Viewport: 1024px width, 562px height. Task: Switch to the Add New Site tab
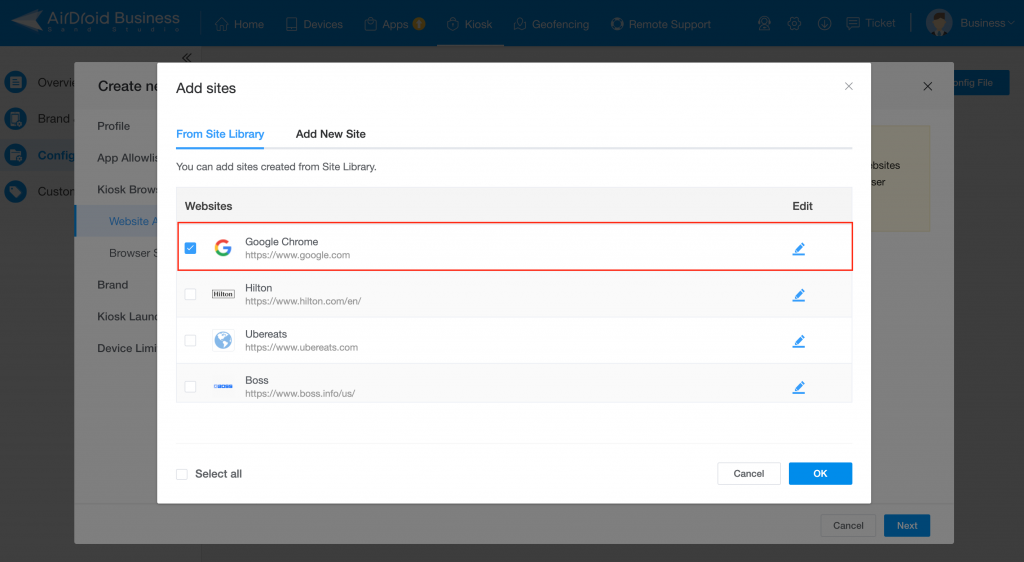click(x=330, y=134)
